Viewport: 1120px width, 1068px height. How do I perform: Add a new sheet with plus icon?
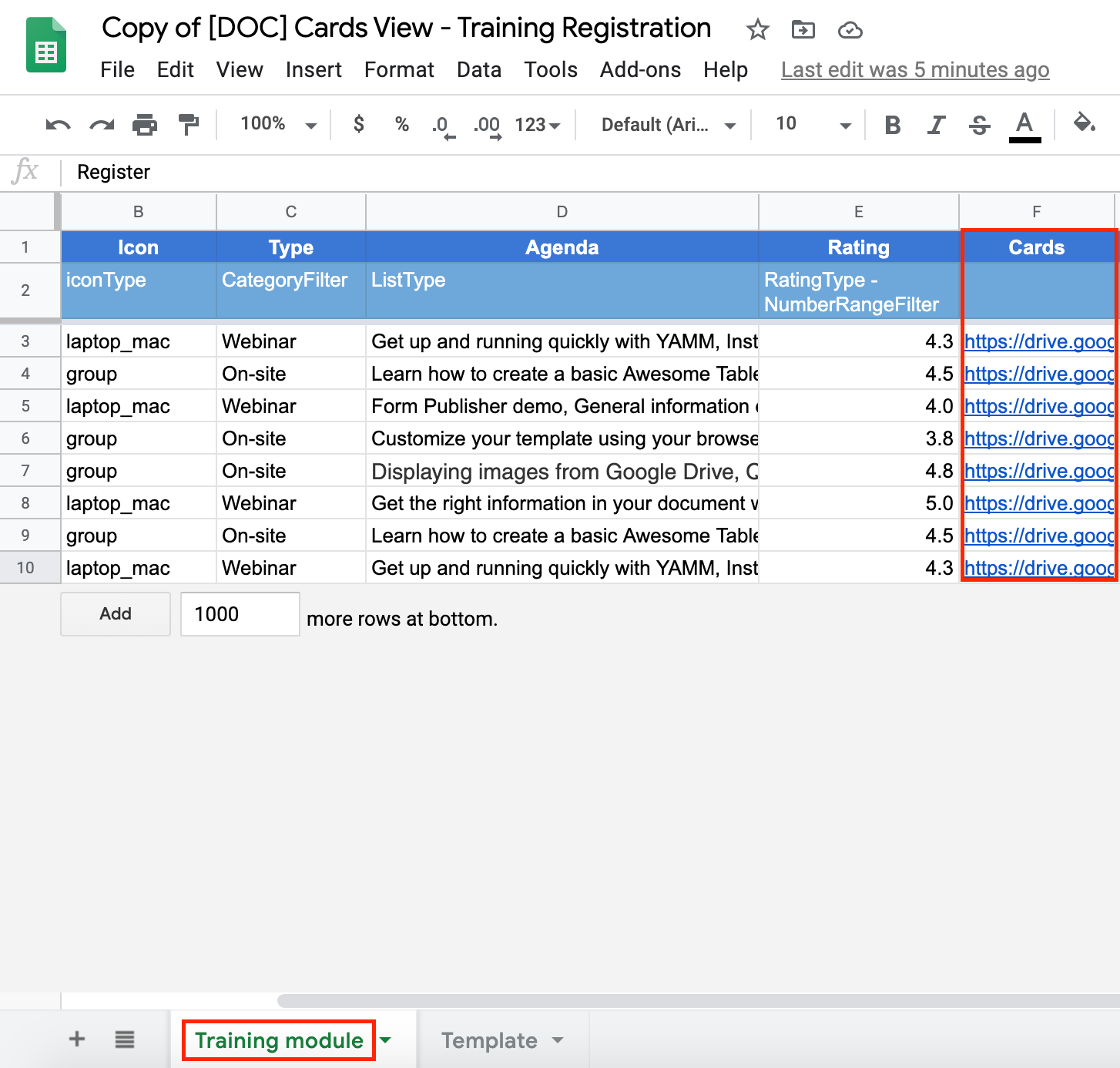pos(77,1039)
